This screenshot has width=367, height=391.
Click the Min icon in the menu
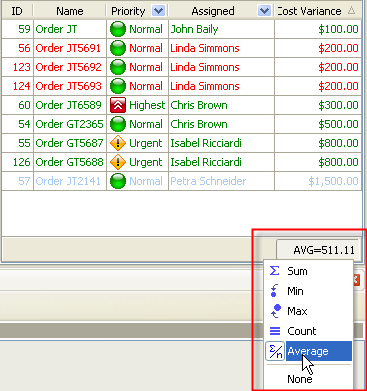[274, 291]
